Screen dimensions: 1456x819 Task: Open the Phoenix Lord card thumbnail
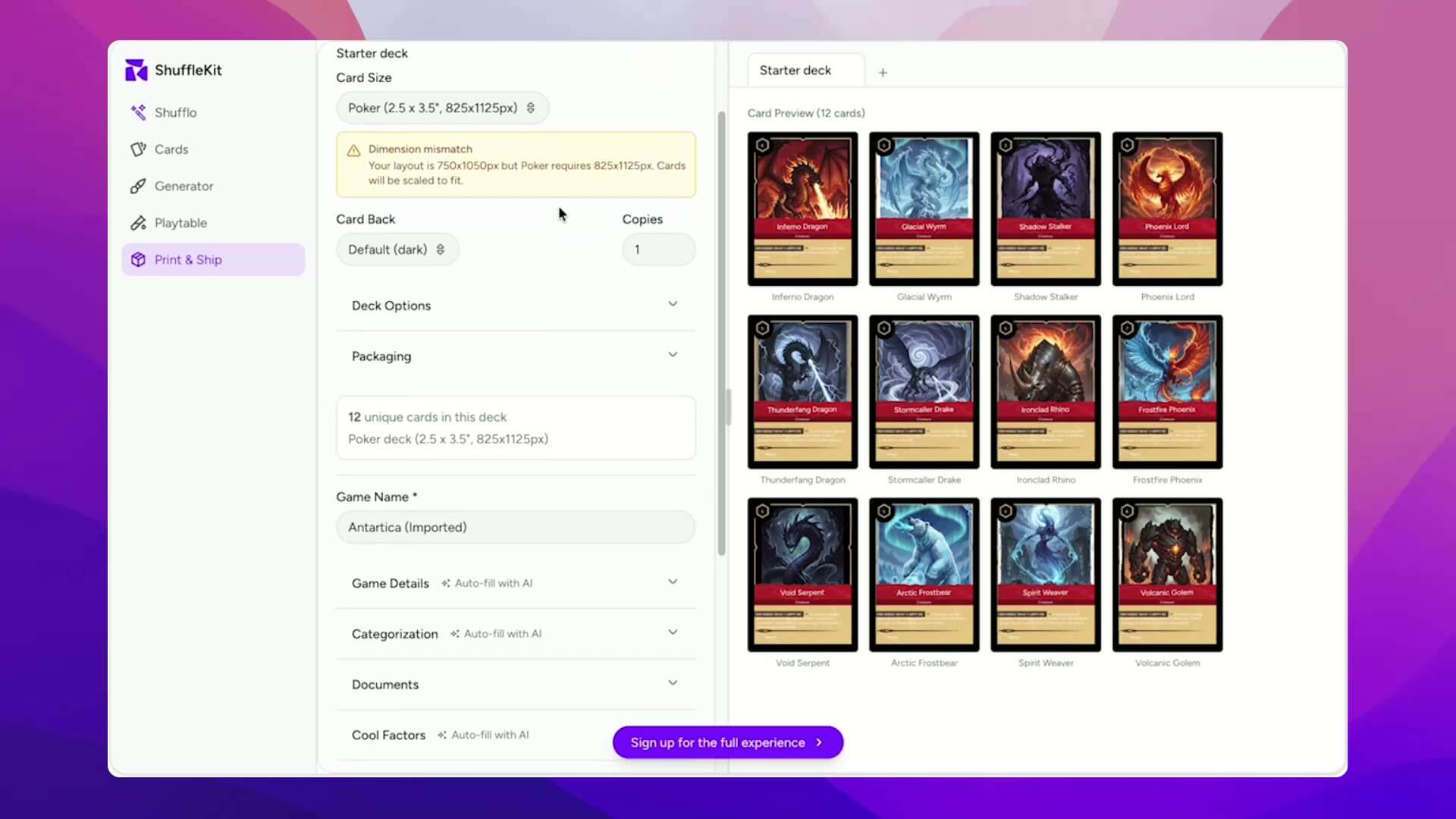click(x=1167, y=209)
